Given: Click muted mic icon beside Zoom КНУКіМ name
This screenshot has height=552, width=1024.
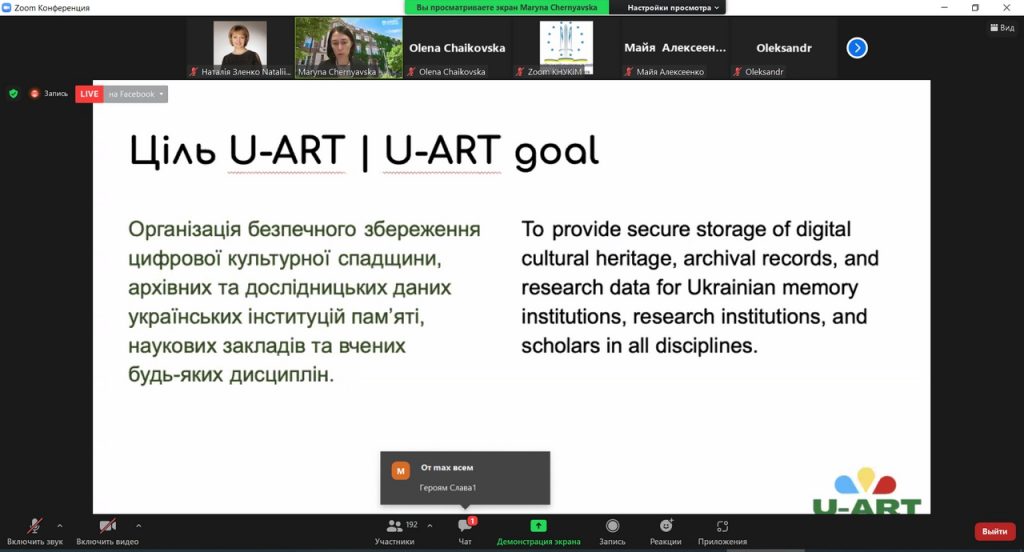Looking at the screenshot, I should 520,72.
